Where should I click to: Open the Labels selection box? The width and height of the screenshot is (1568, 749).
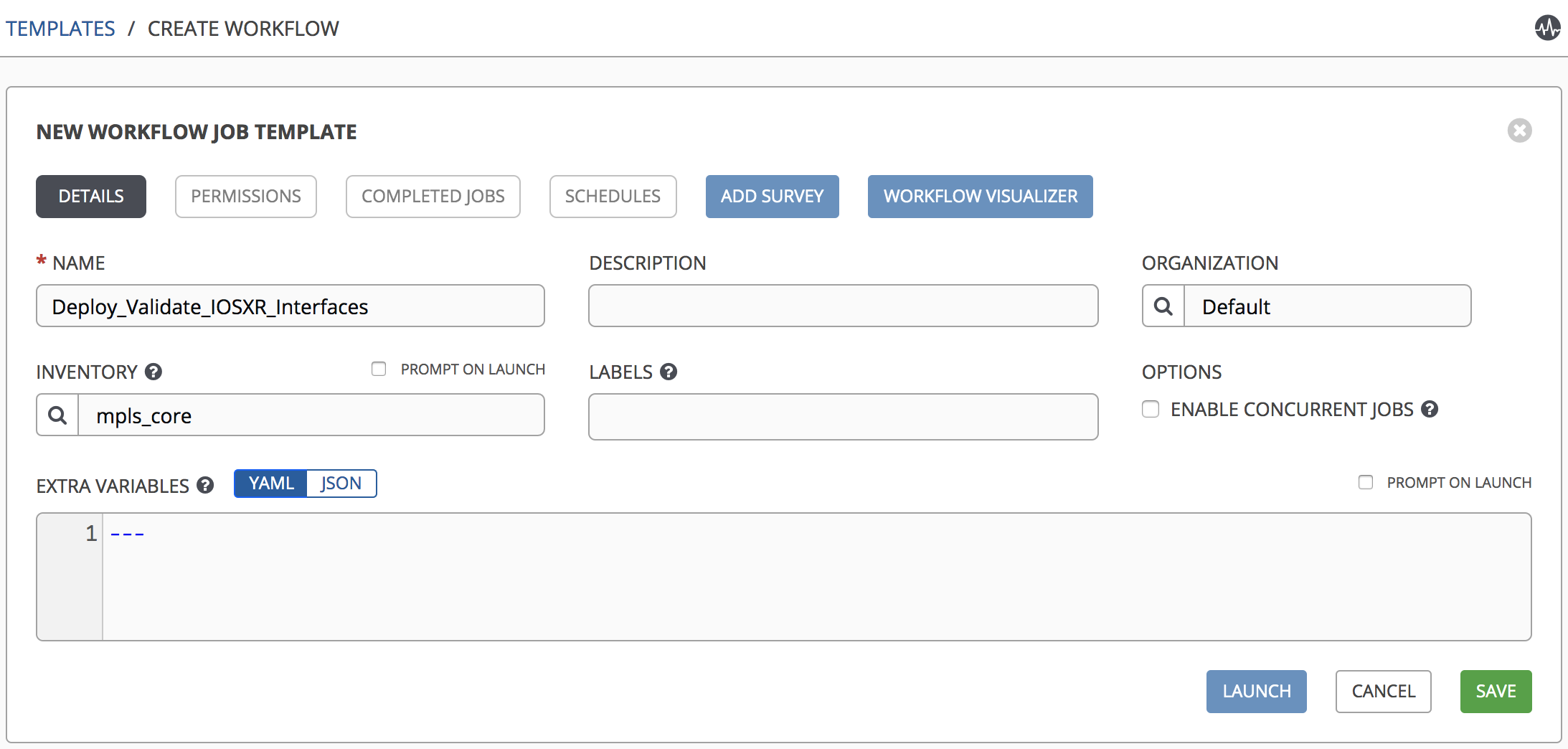844,417
